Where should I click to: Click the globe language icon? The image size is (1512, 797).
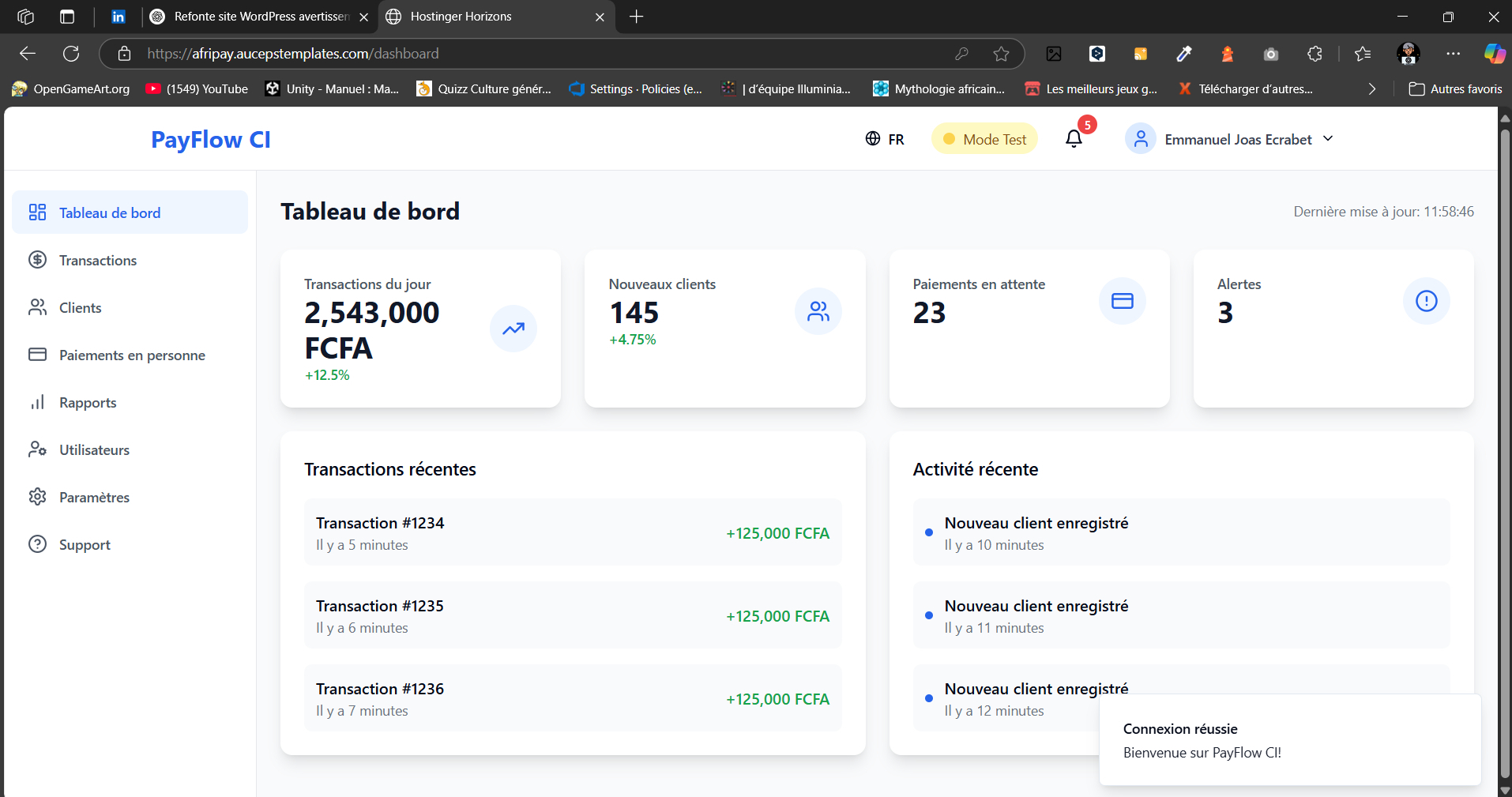pos(873,139)
